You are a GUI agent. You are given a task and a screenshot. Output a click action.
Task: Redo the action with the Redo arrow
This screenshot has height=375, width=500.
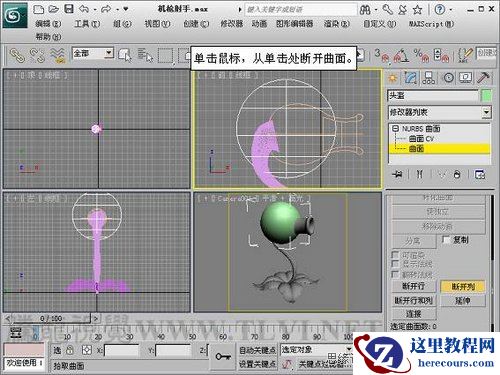click(x=106, y=9)
